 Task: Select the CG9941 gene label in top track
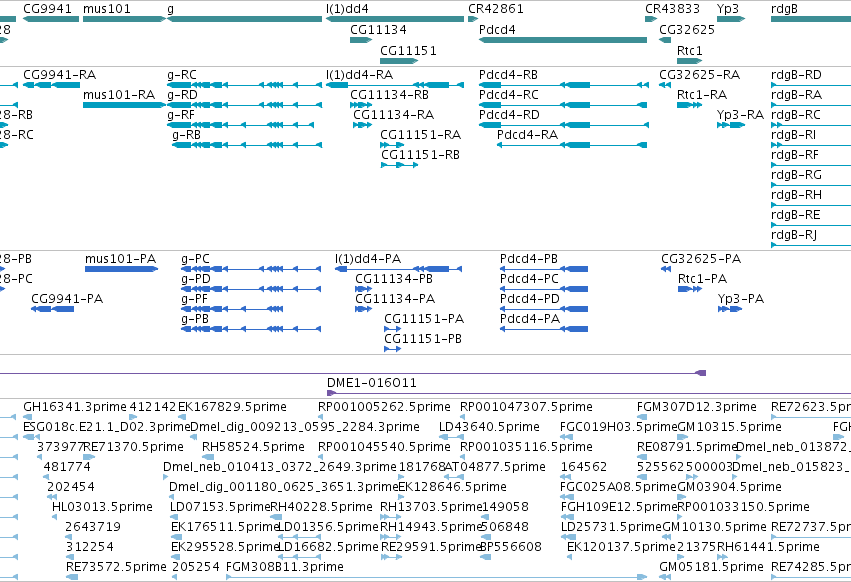pos(47,9)
